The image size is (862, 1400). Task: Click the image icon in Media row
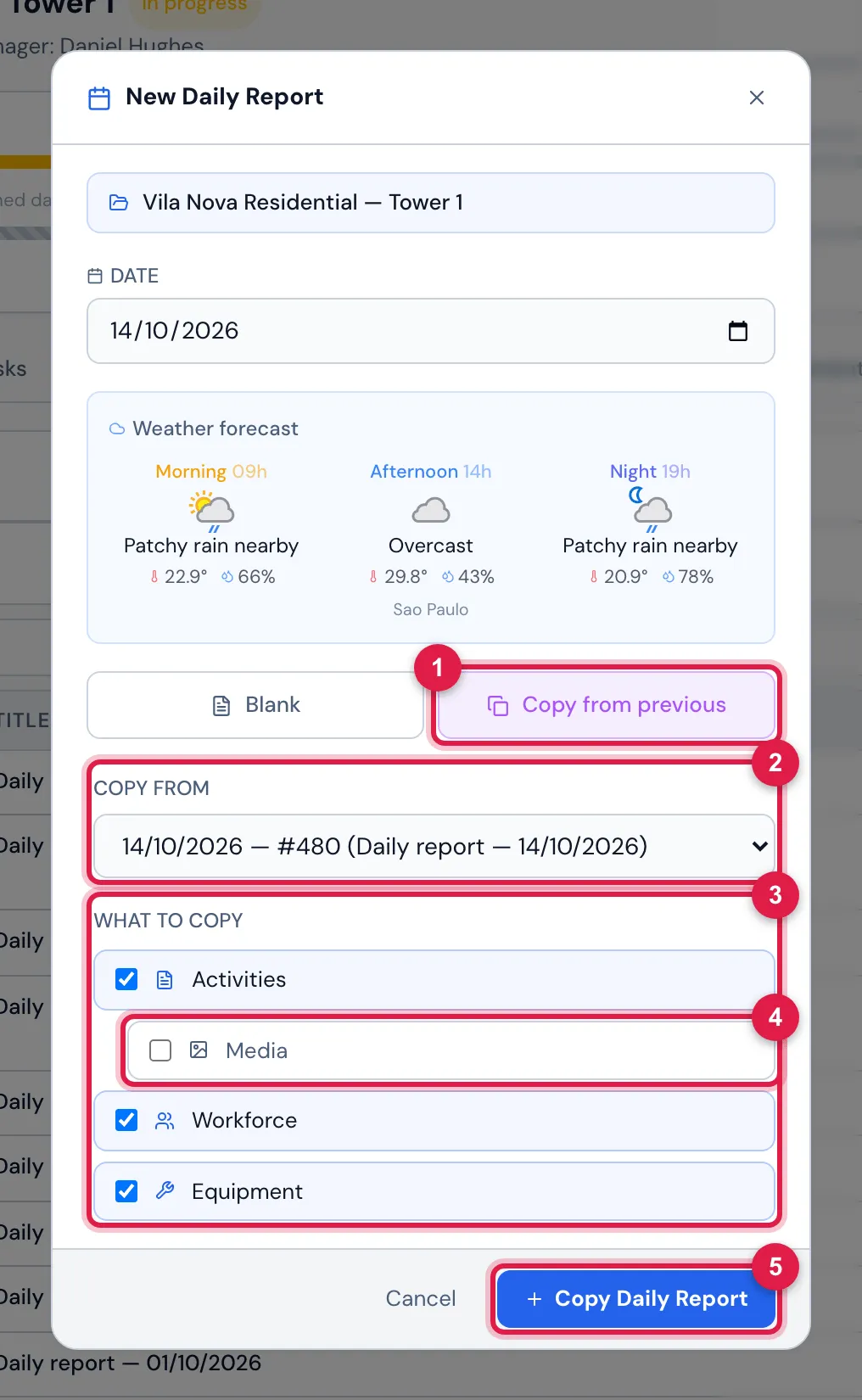point(199,1050)
